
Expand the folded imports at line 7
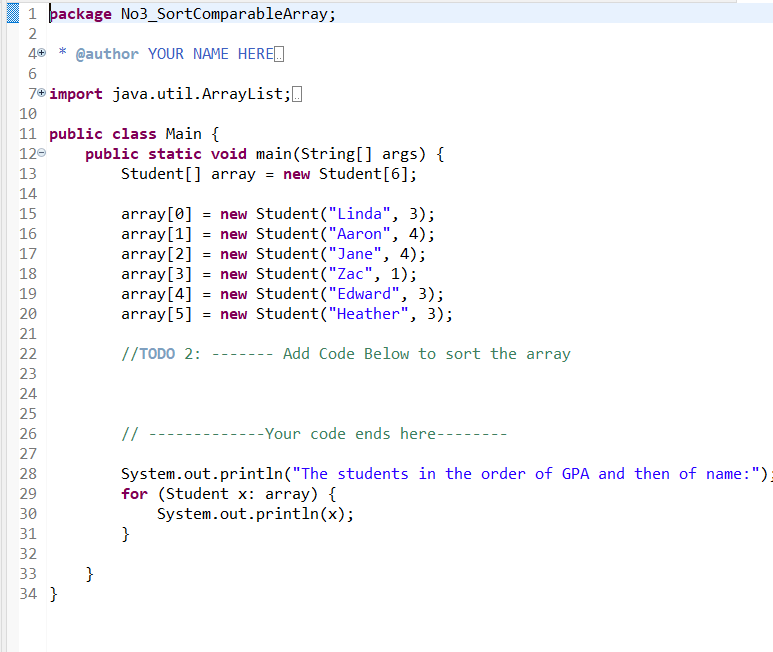42,92
